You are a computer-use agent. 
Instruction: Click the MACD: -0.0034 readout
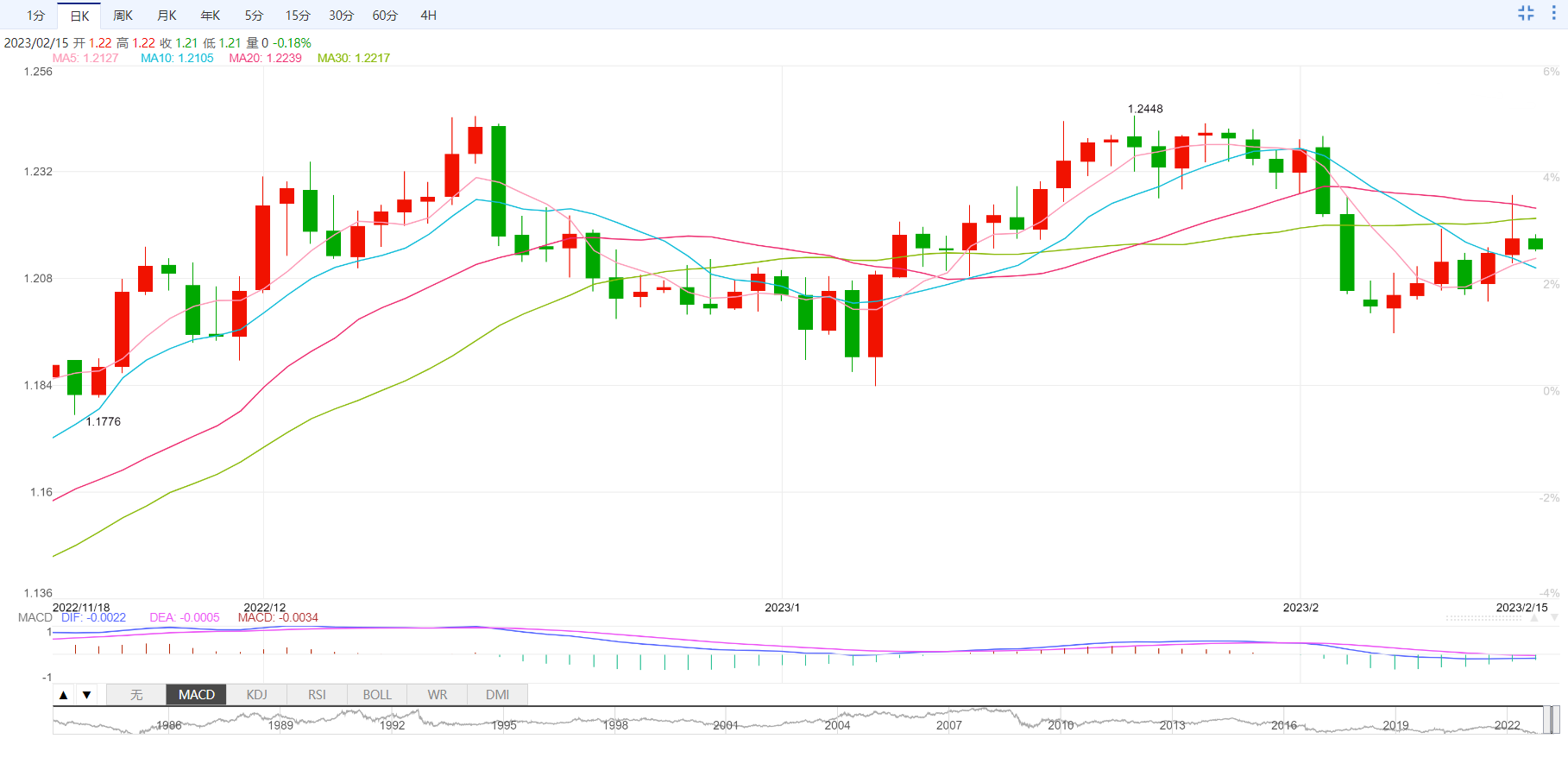pyautogui.click(x=278, y=617)
